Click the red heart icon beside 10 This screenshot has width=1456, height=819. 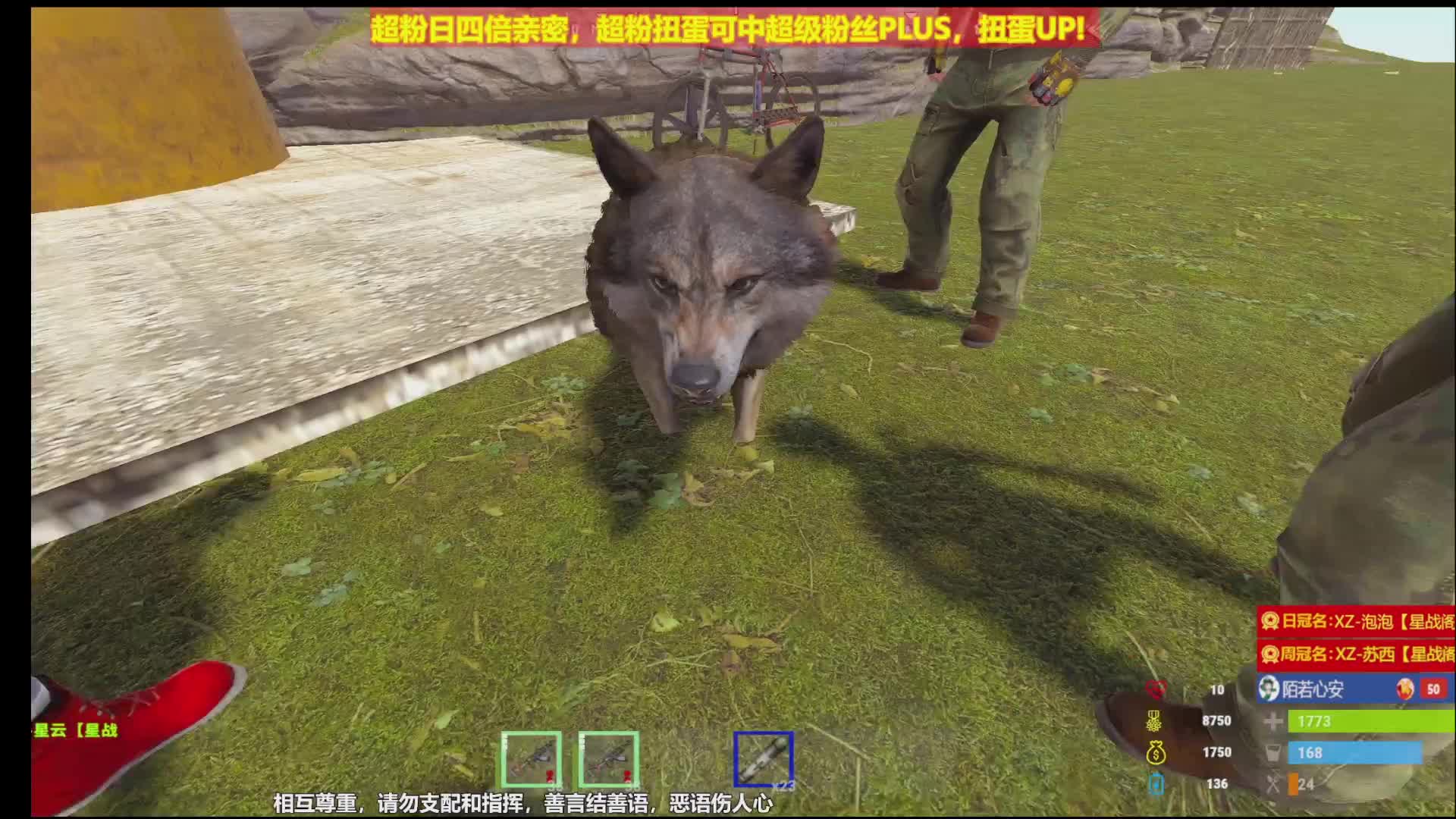tap(1155, 689)
